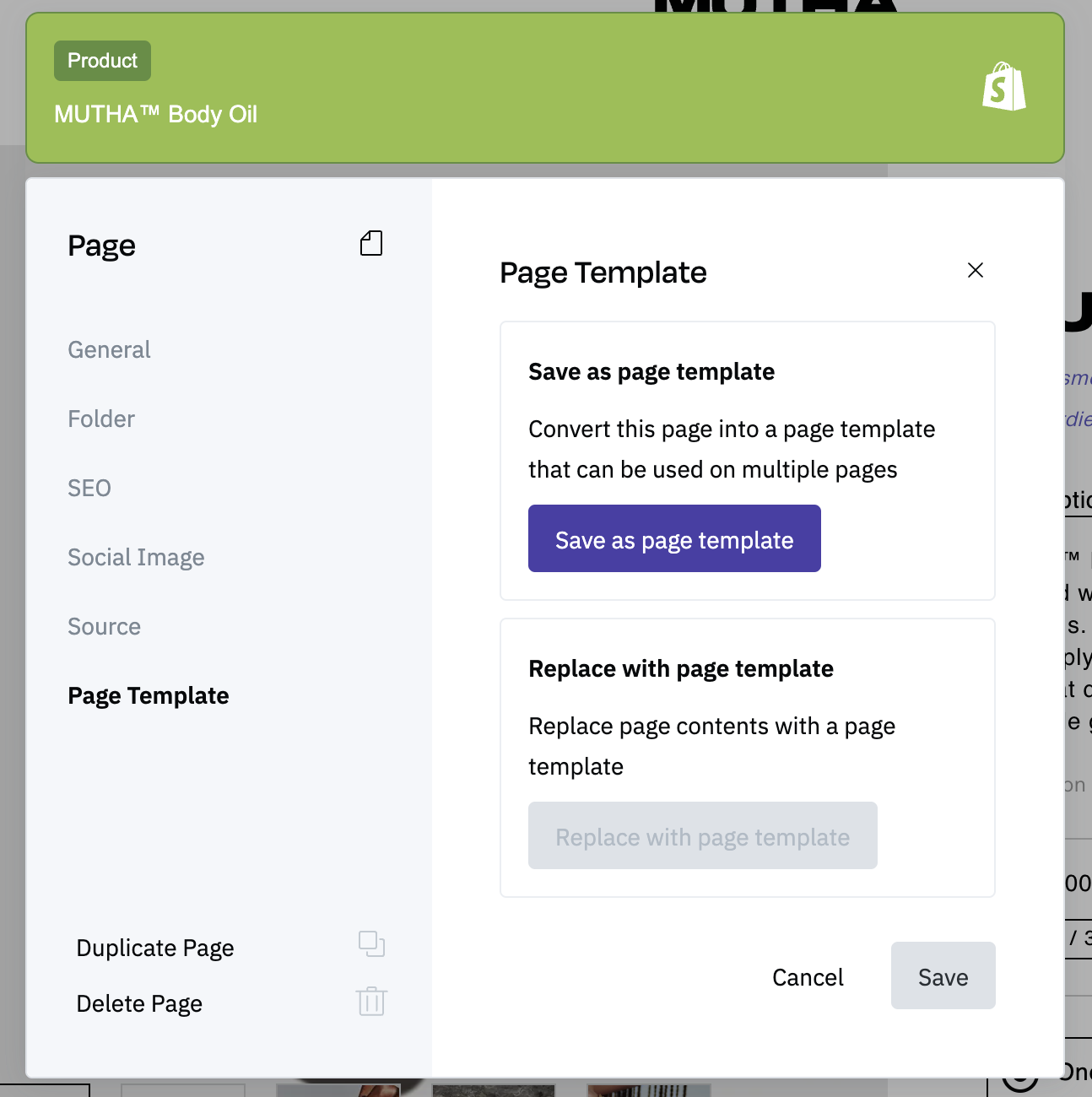Click the Page heading in the sidebar
The height and width of the screenshot is (1097, 1092).
click(x=101, y=246)
